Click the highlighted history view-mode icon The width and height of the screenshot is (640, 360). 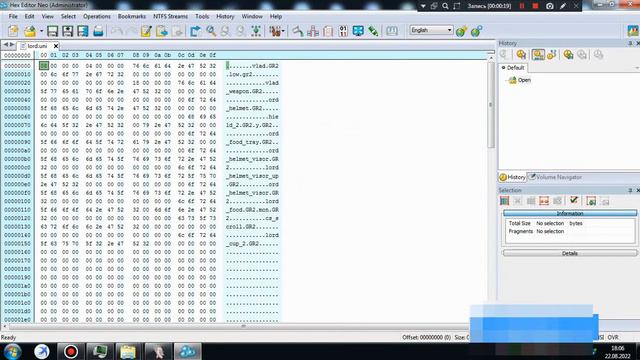(538, 55)
